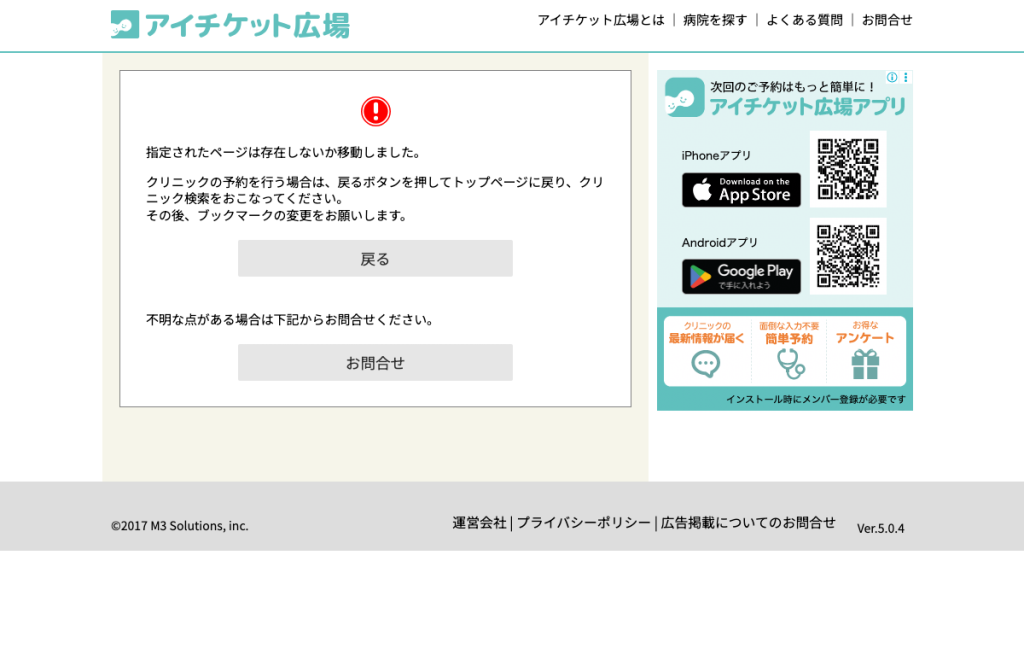Click the Download on the App Store badge
This screenshot has width=1024, height=666.
tap(741, 190)
